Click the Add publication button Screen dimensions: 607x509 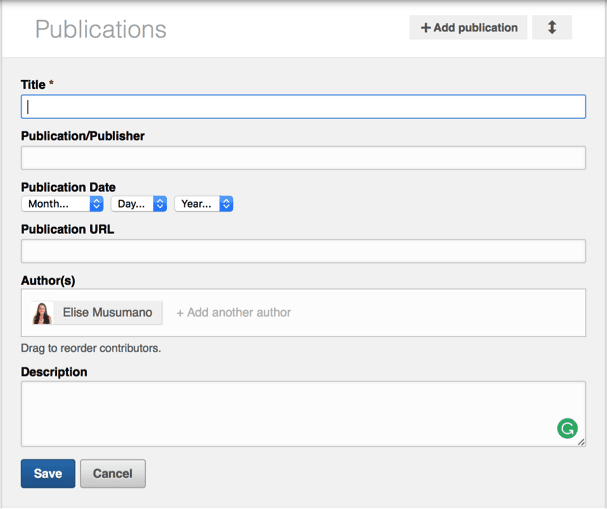pyautogui.click(x=468, y=28)
